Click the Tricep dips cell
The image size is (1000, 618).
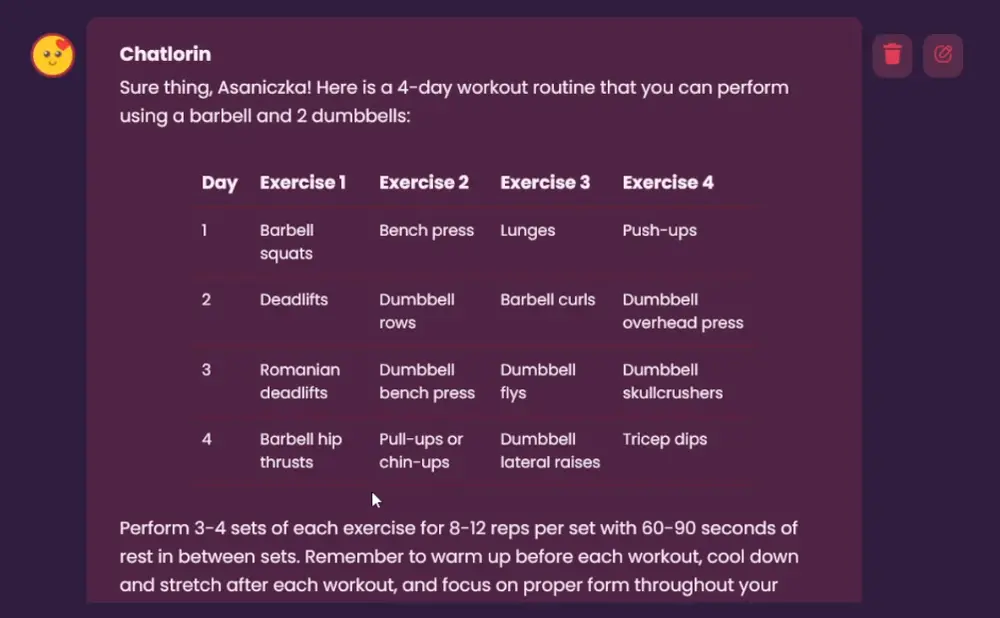(664, 440)
